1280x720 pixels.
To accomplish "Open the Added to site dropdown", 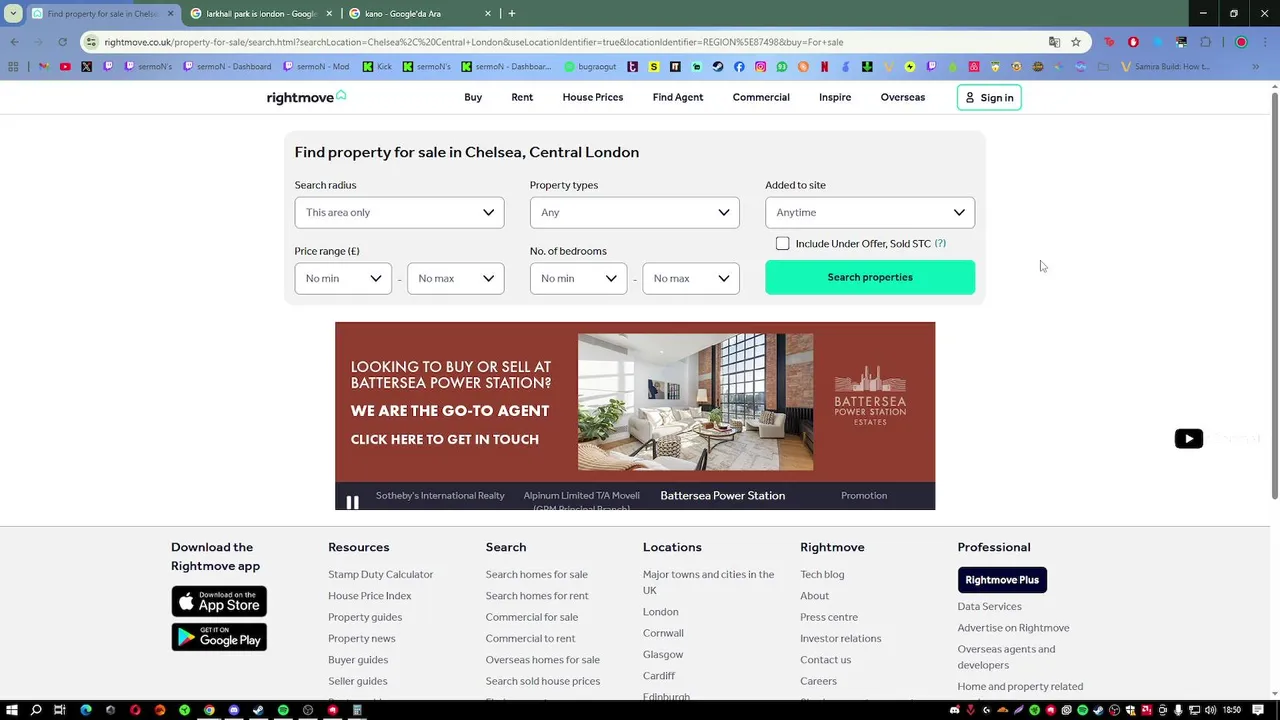I will (x=869, y=212).
